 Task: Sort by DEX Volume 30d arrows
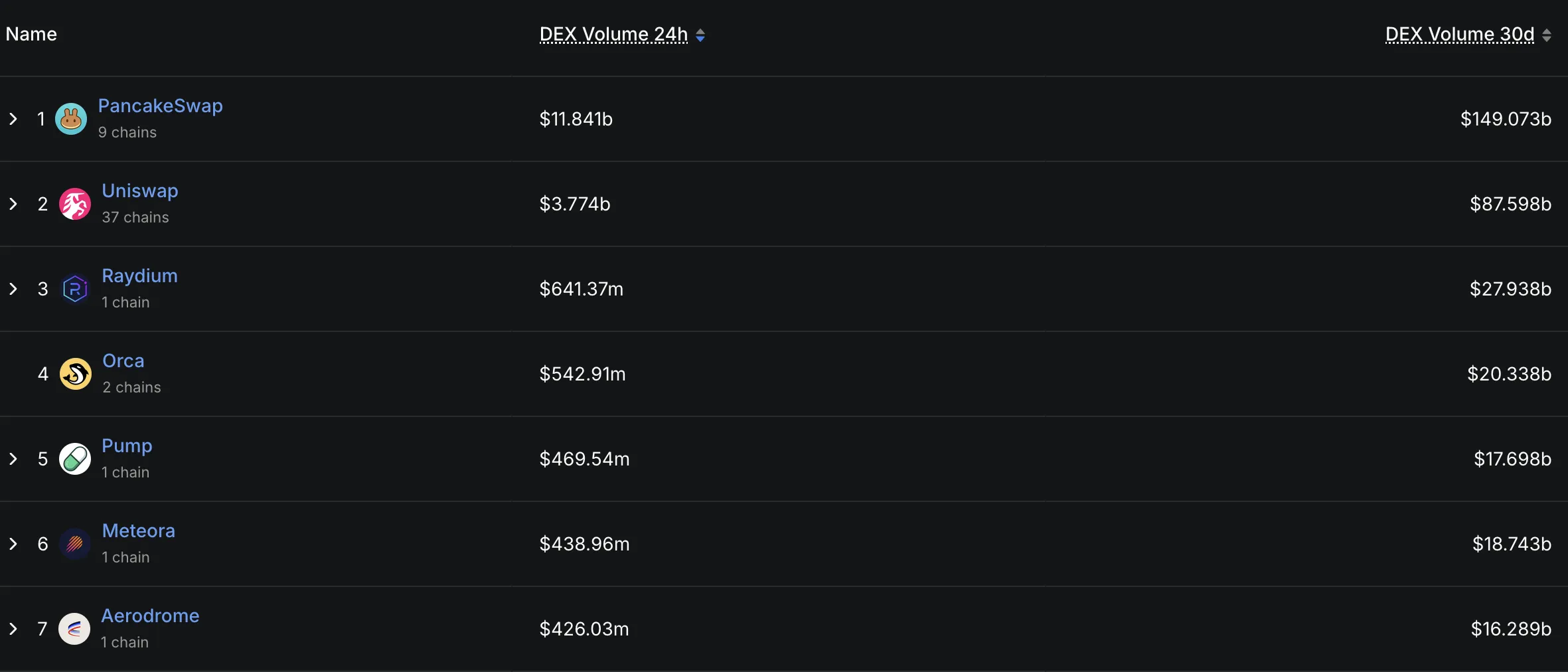(x=1547, y=35)
